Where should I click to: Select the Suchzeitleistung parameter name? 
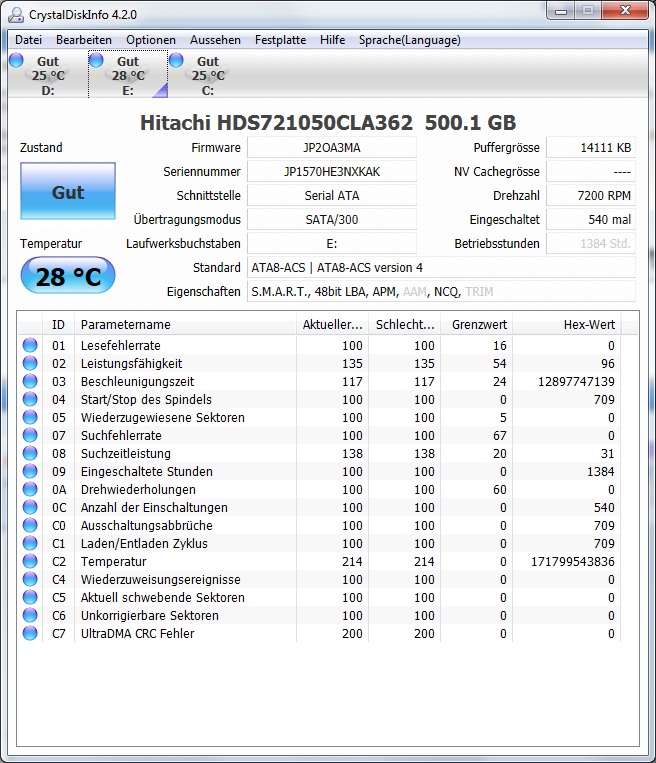tap(126, 454)
